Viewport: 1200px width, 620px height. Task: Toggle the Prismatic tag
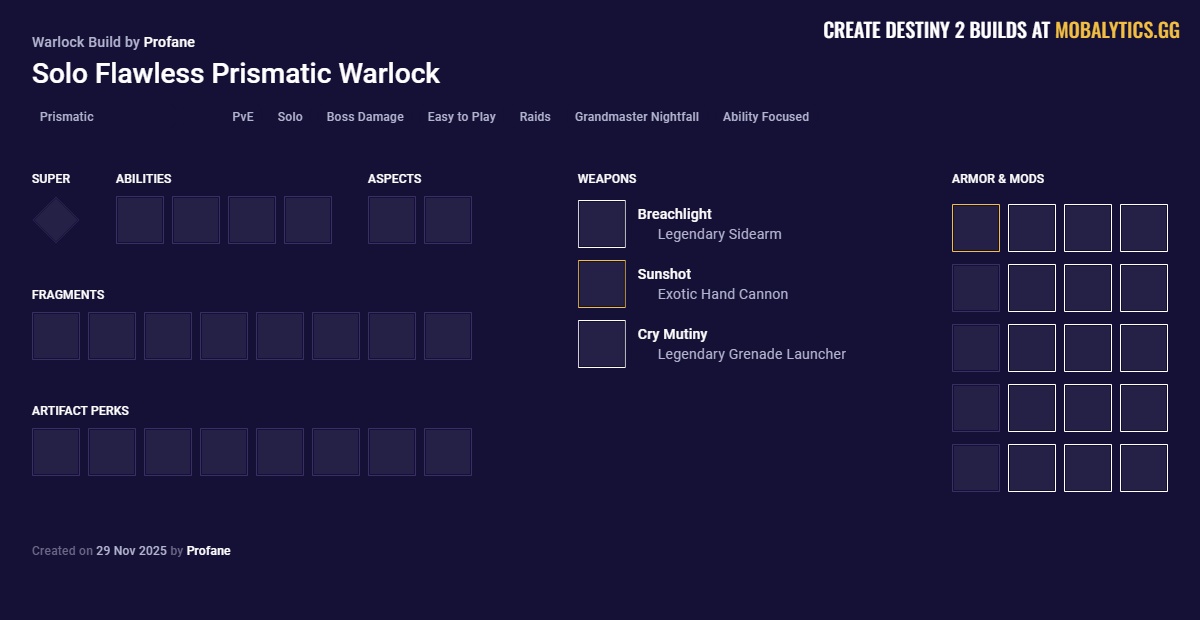coord(66,117)
